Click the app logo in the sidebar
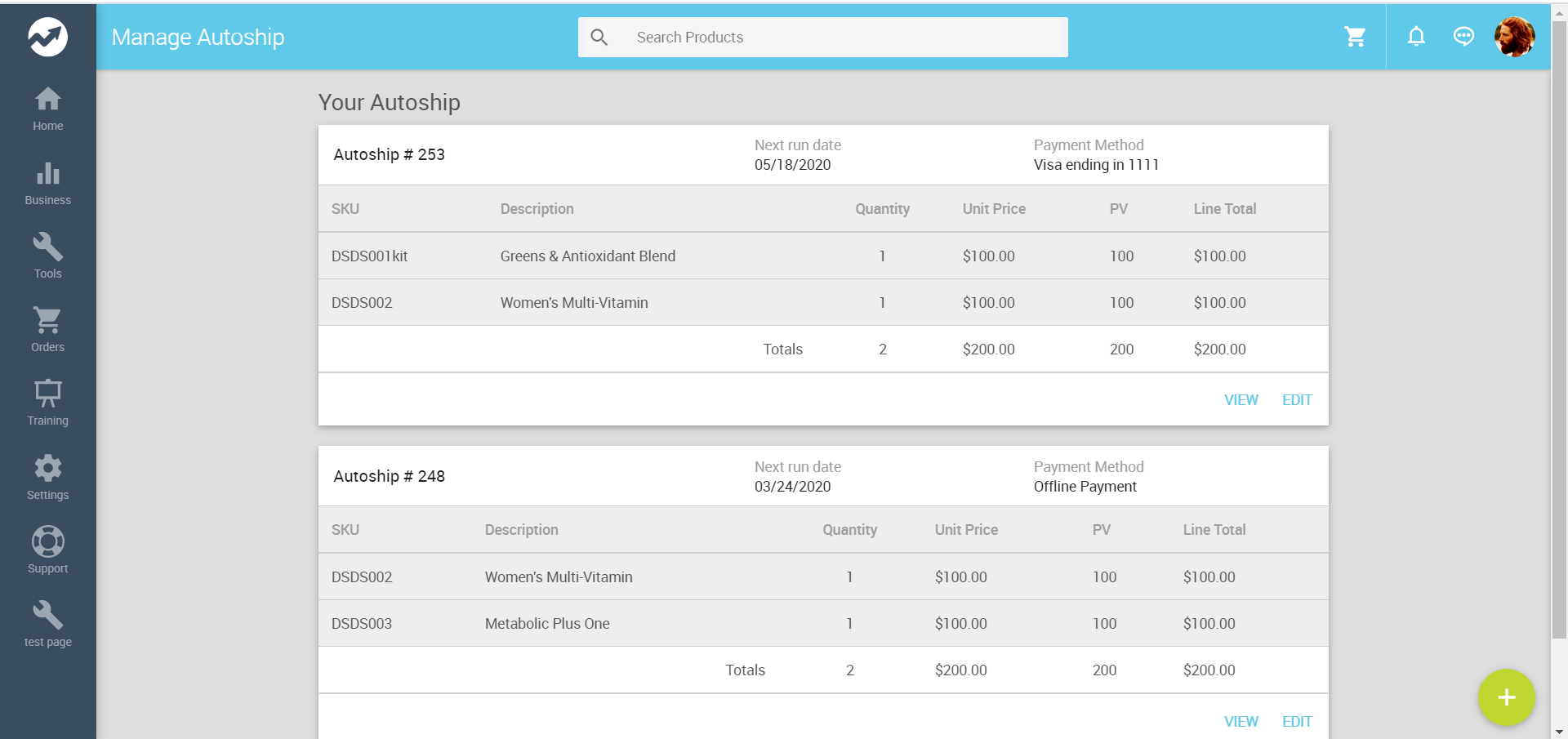This screenshot has width=1568, height=739. 47,37
